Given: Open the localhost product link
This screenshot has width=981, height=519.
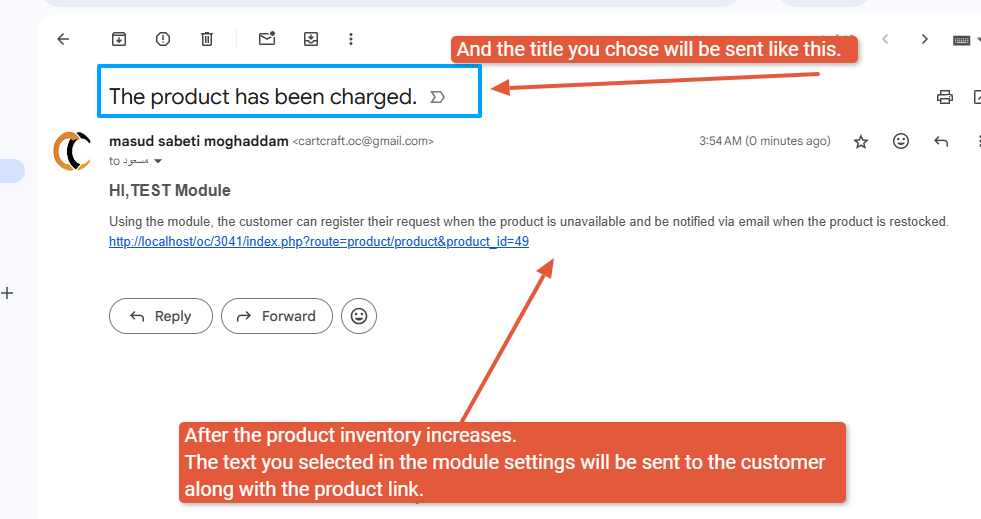Looking at the screenshot, I should pyautogui.click(x=319, y=241).
